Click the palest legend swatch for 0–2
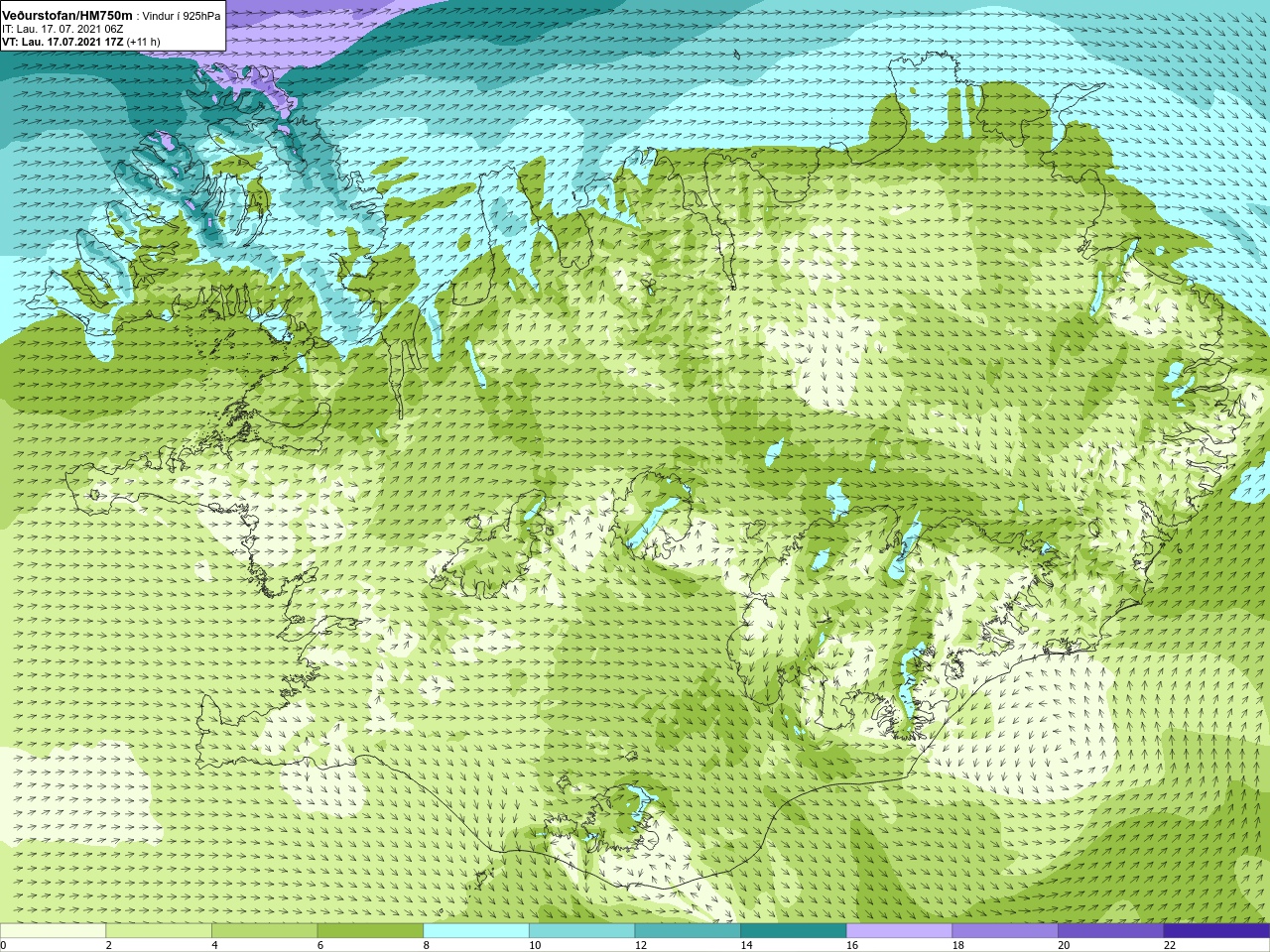Image resolution: width=1270 pixels, height=952 pixels. point(53,931)
